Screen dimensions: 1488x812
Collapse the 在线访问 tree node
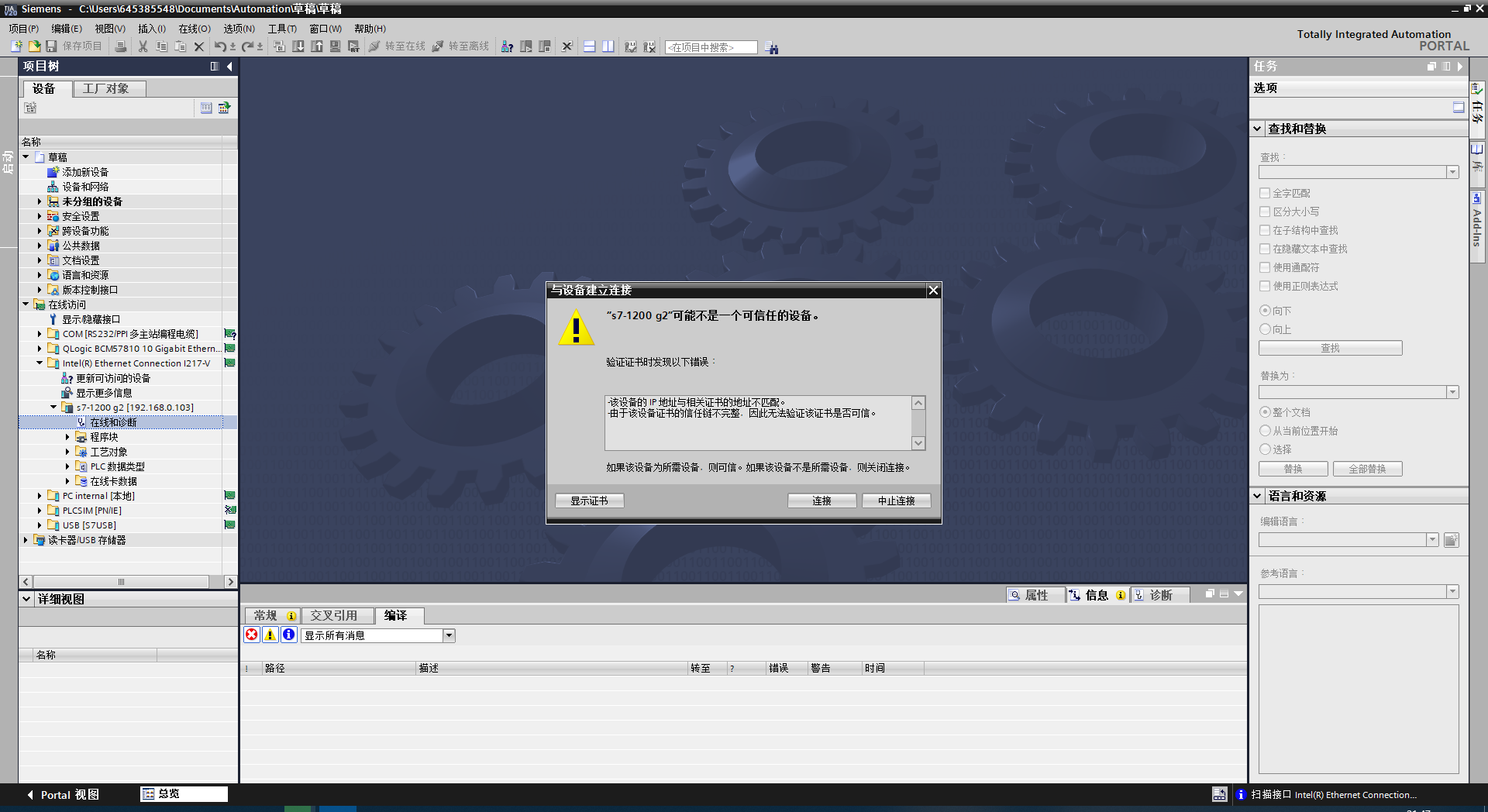(x=26, y=304)
